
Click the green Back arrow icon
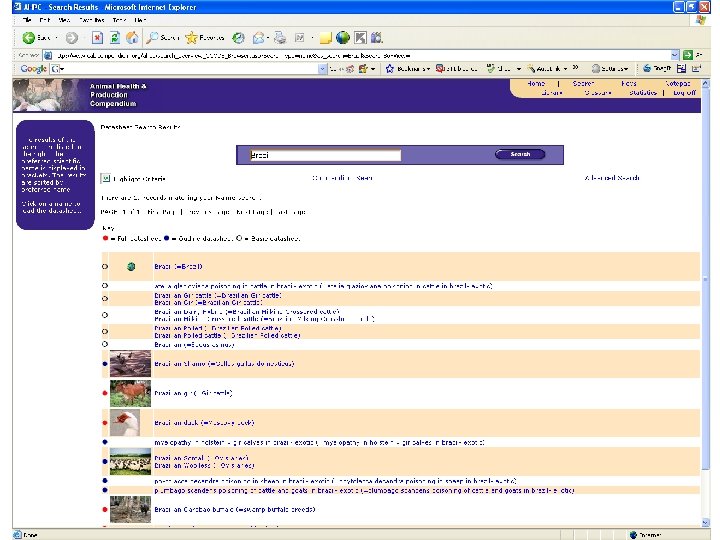pyautogui.click(x=28, y=38)
